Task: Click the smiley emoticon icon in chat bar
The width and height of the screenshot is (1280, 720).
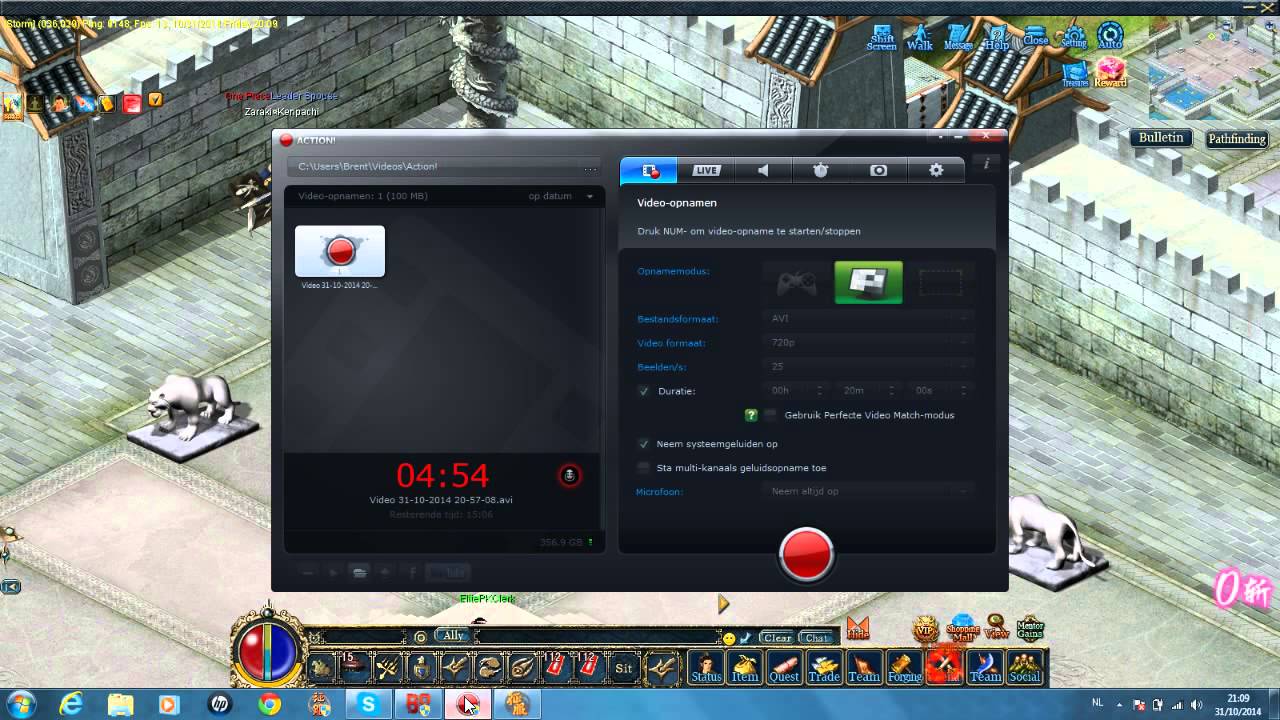Action: (729, 638)
